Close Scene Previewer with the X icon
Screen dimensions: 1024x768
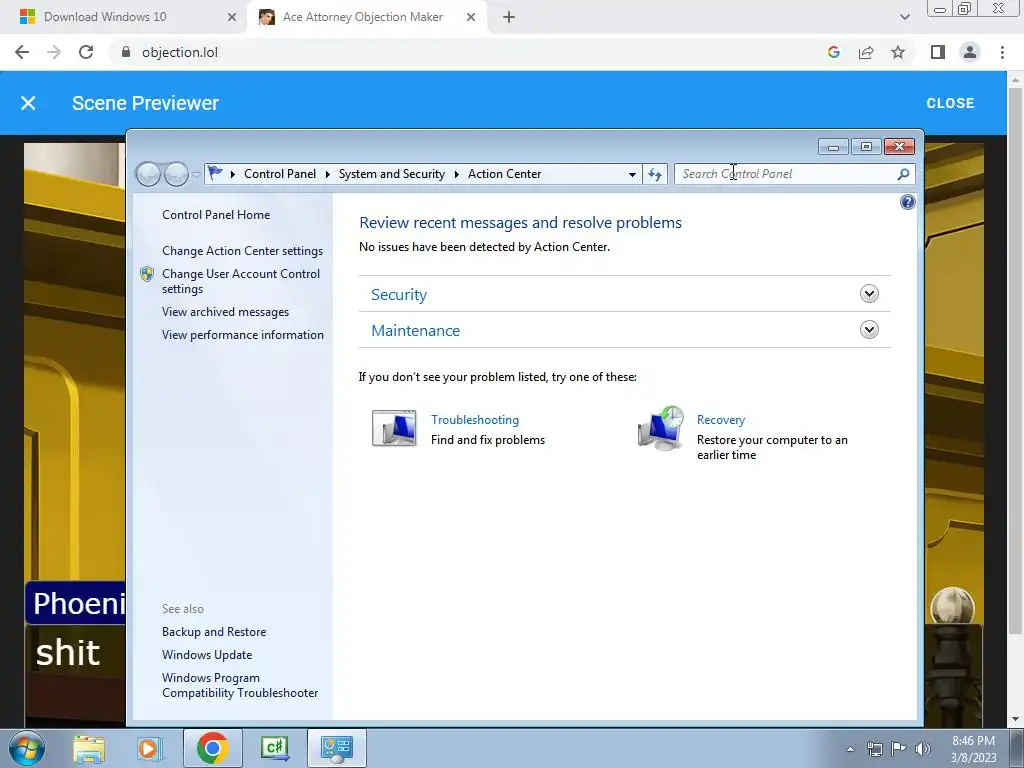[x=28, y=103]
